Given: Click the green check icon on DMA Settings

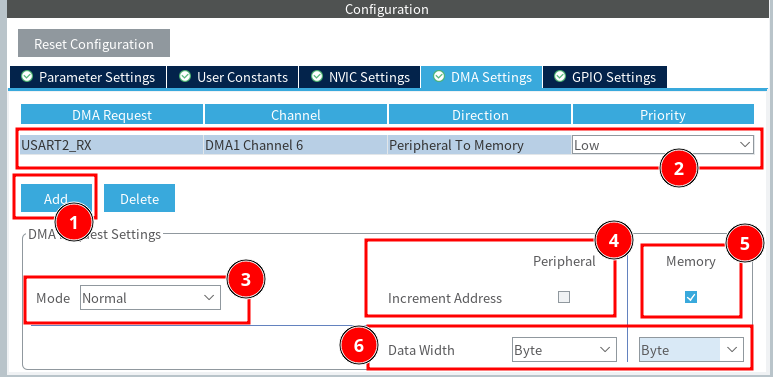Looking at the screenshot, I should [x=439, y=77].
